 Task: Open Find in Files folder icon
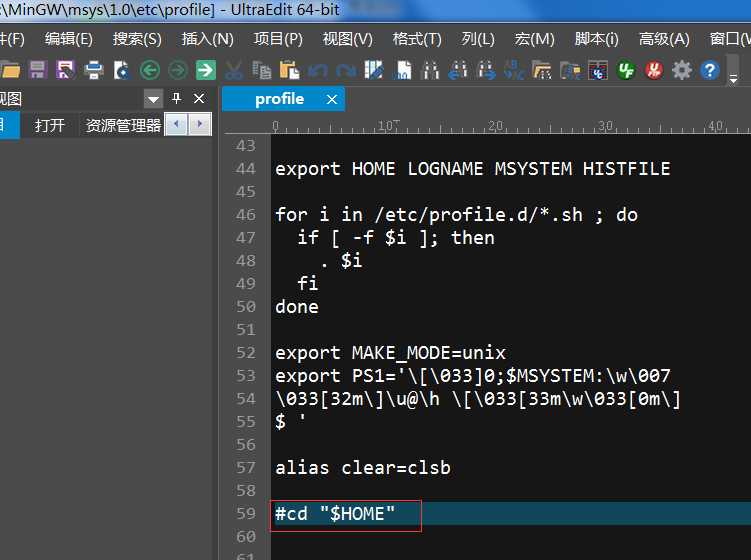pos(542,70)
